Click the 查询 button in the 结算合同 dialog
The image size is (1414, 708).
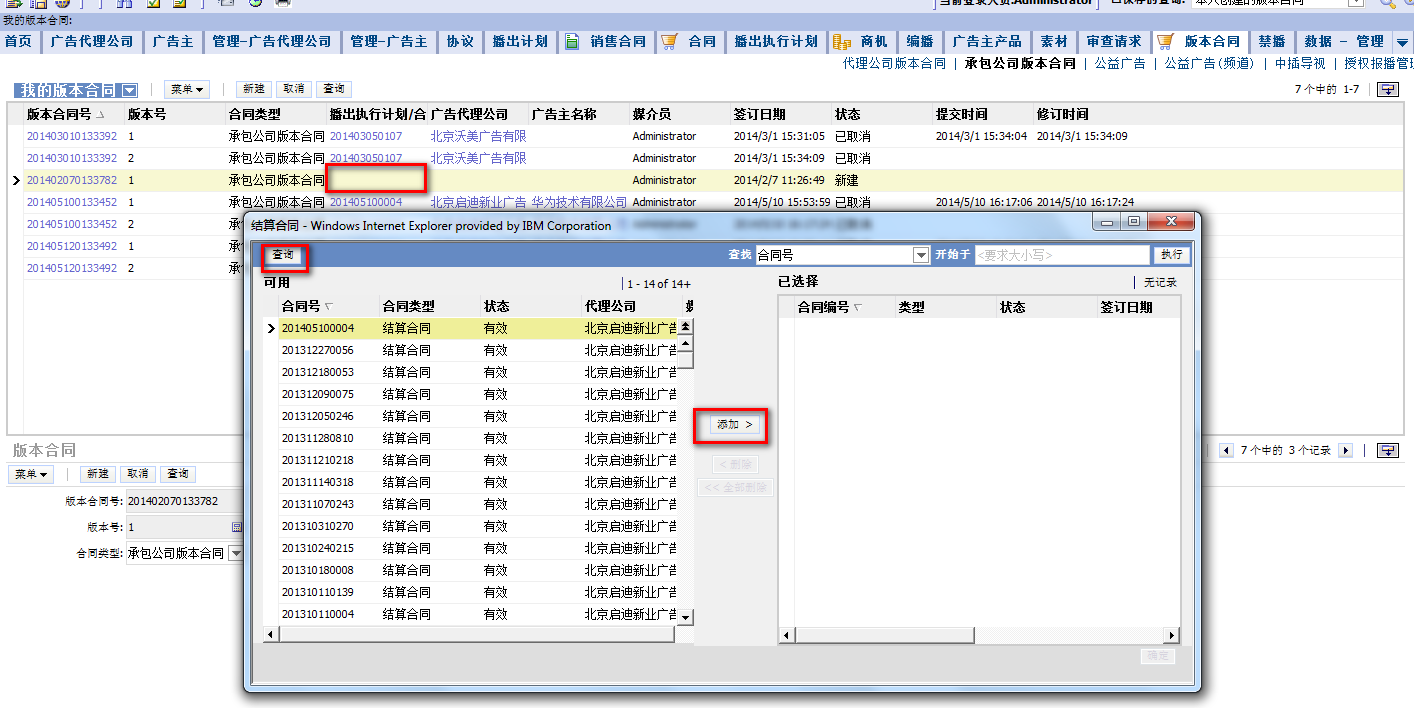tap(284, 255)
